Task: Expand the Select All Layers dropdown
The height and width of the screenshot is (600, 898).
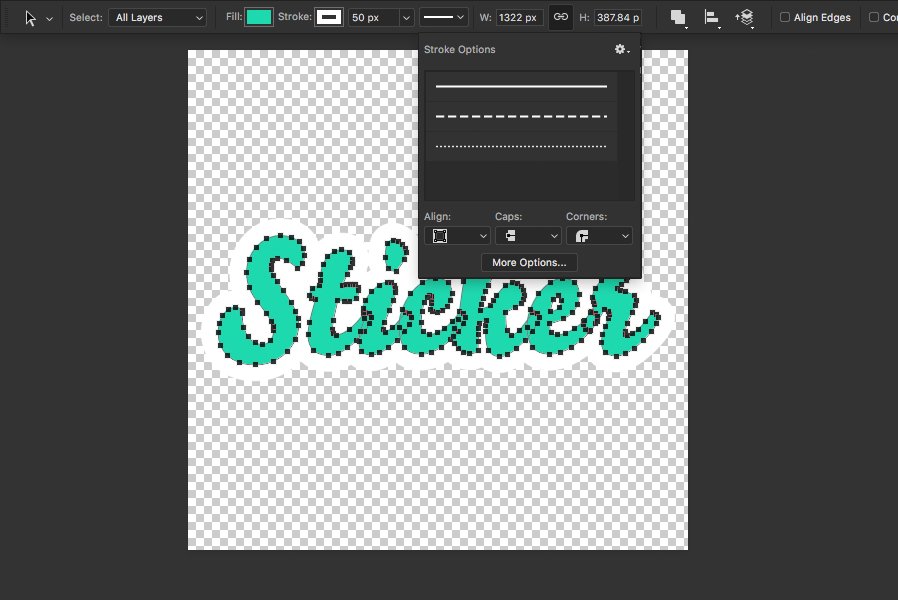Action: point(157,18)
